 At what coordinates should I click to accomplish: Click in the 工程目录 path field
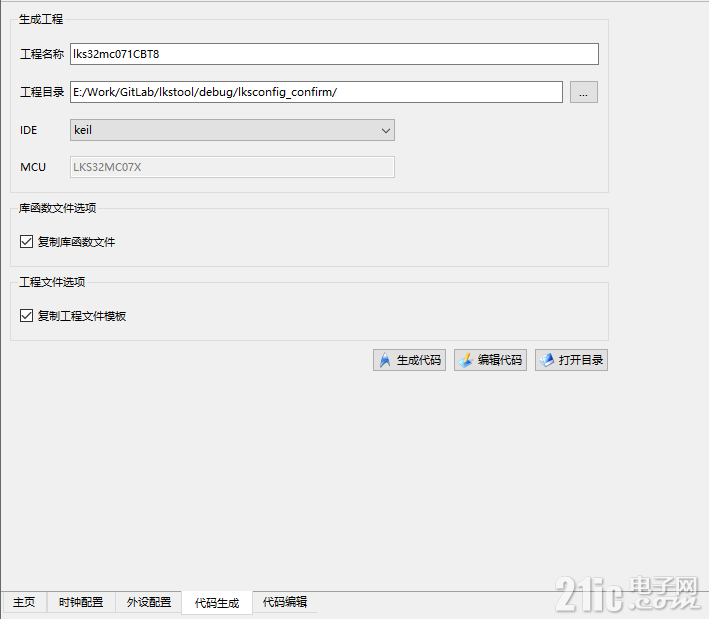coord(316,92)
